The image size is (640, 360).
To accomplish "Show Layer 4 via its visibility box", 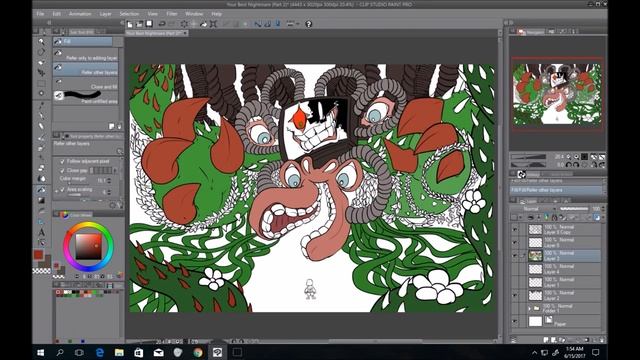I will (x=515, y=269).
